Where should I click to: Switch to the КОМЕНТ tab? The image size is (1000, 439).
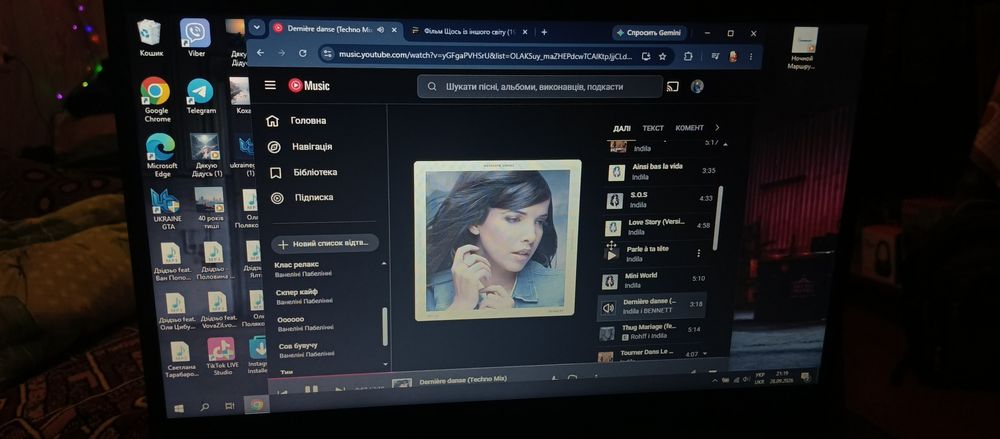(x=689, y=128)
